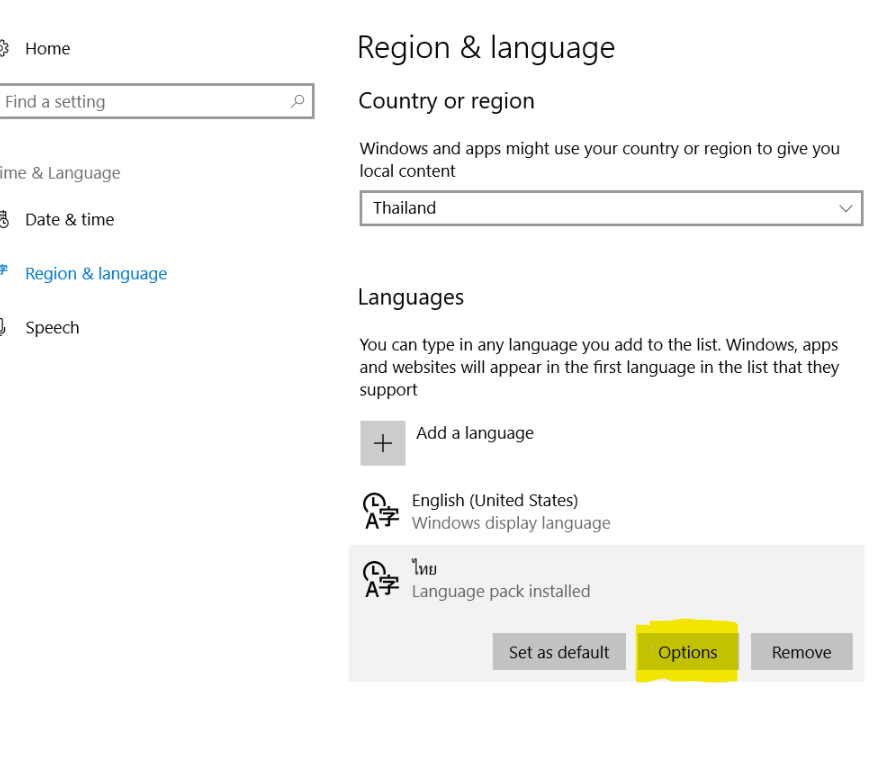
Task: Click the Date & time clock icon
Action: (4, 219)
